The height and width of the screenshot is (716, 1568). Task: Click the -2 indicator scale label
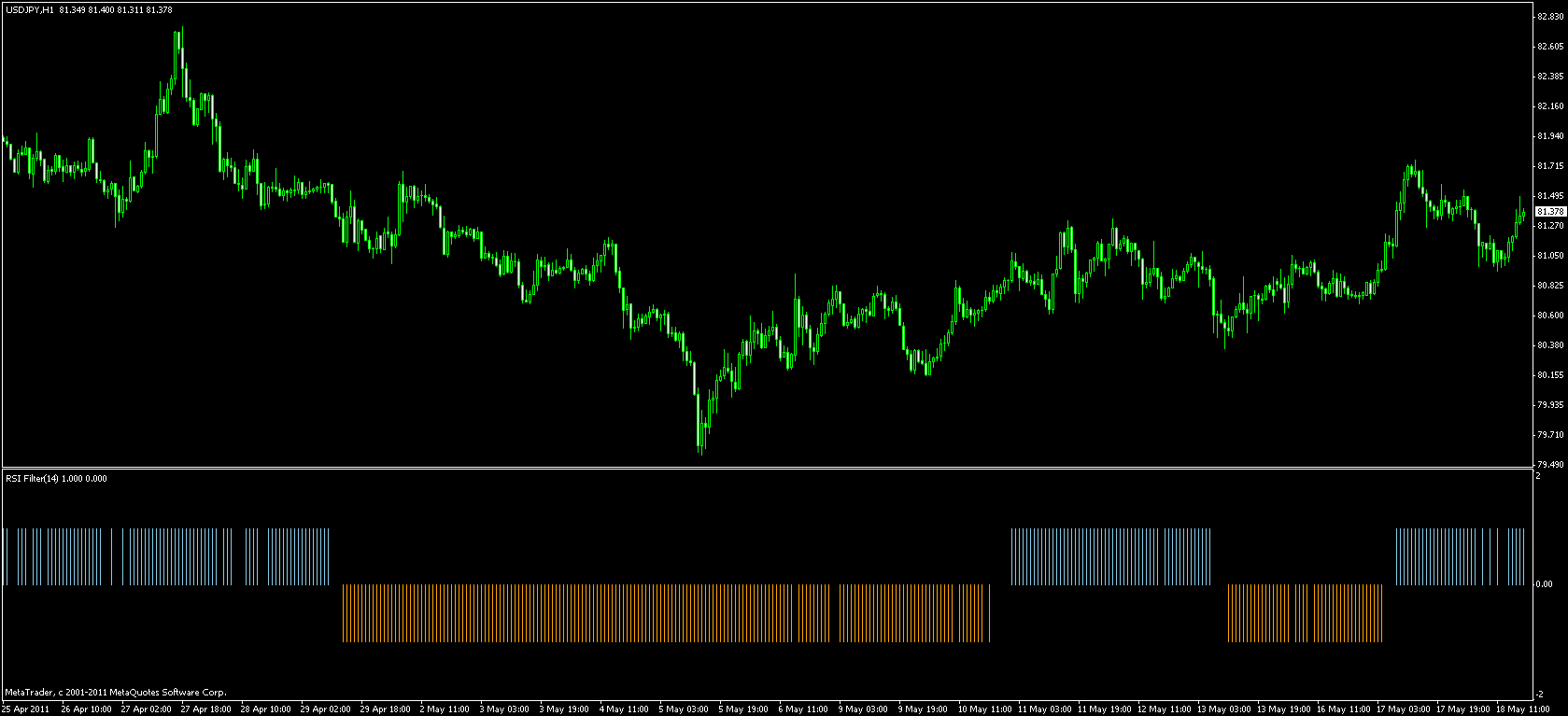1542,694
